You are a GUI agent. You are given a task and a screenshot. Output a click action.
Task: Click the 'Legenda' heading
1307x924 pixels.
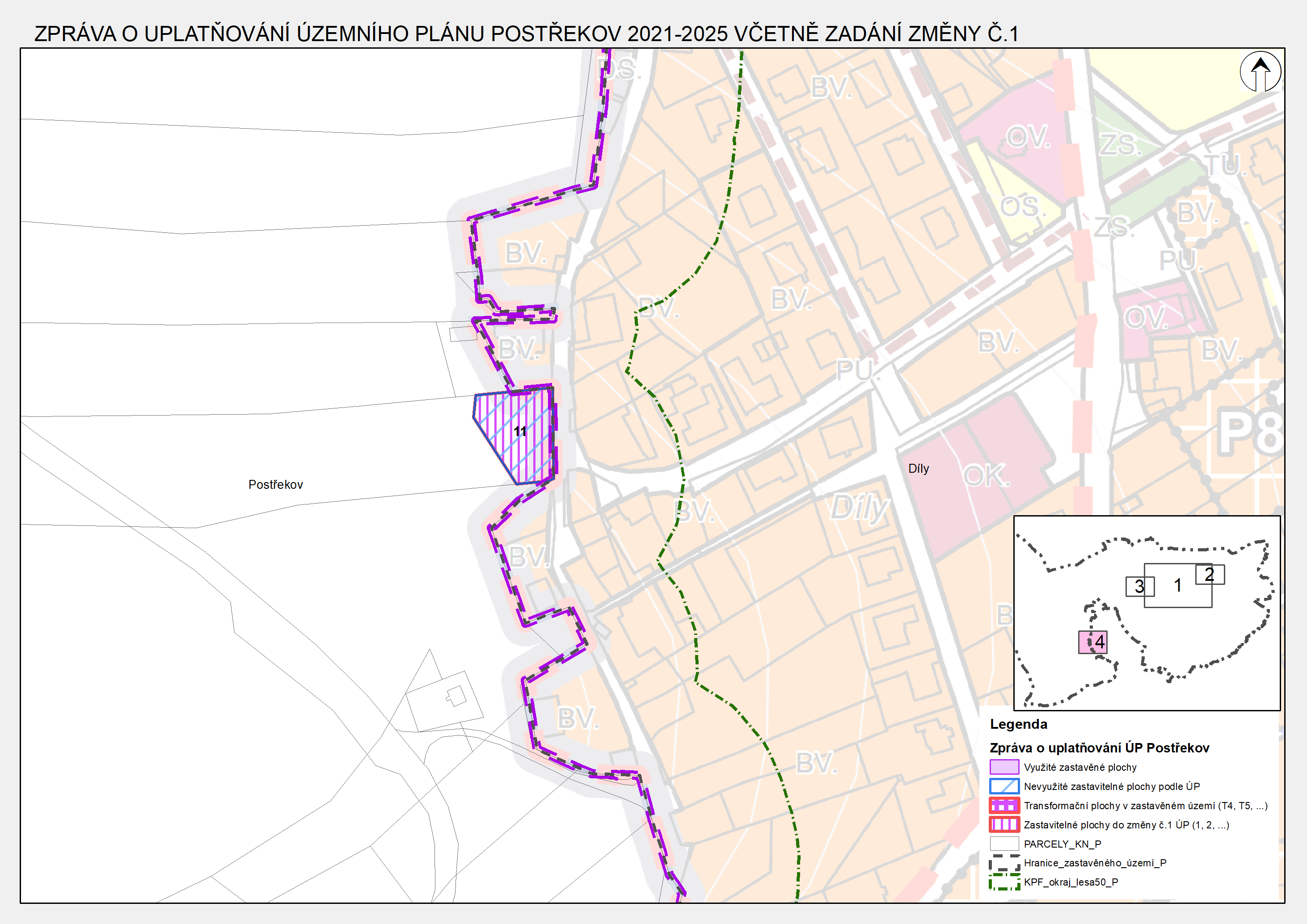pyautogui.click(x=1018, y=724)
